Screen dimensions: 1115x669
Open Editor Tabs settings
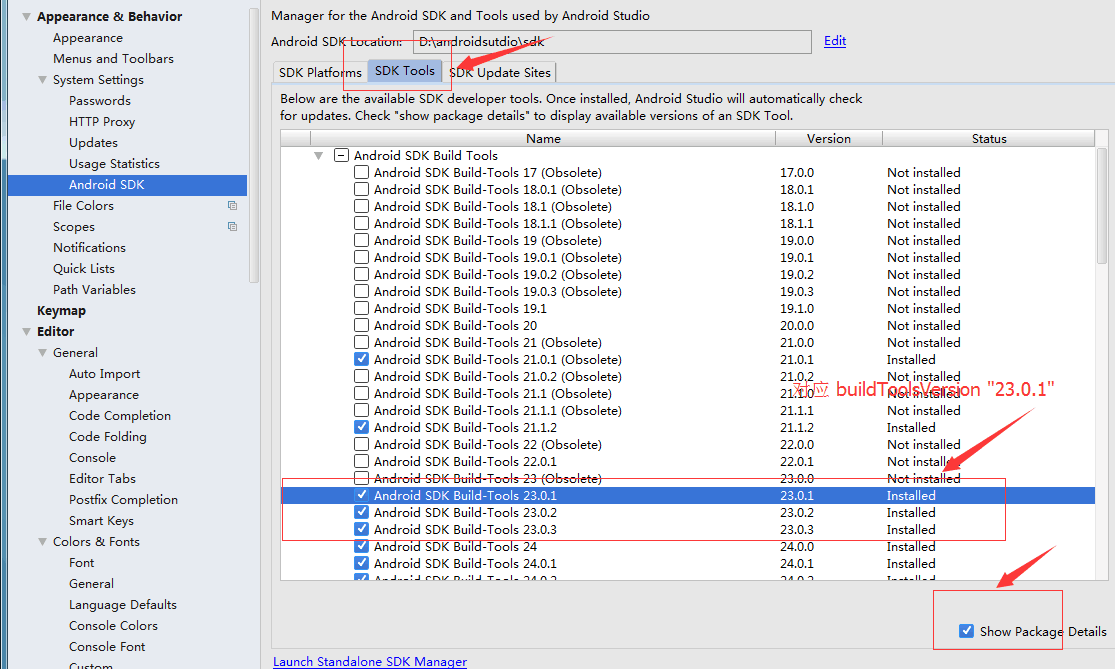tap(102, 478)
